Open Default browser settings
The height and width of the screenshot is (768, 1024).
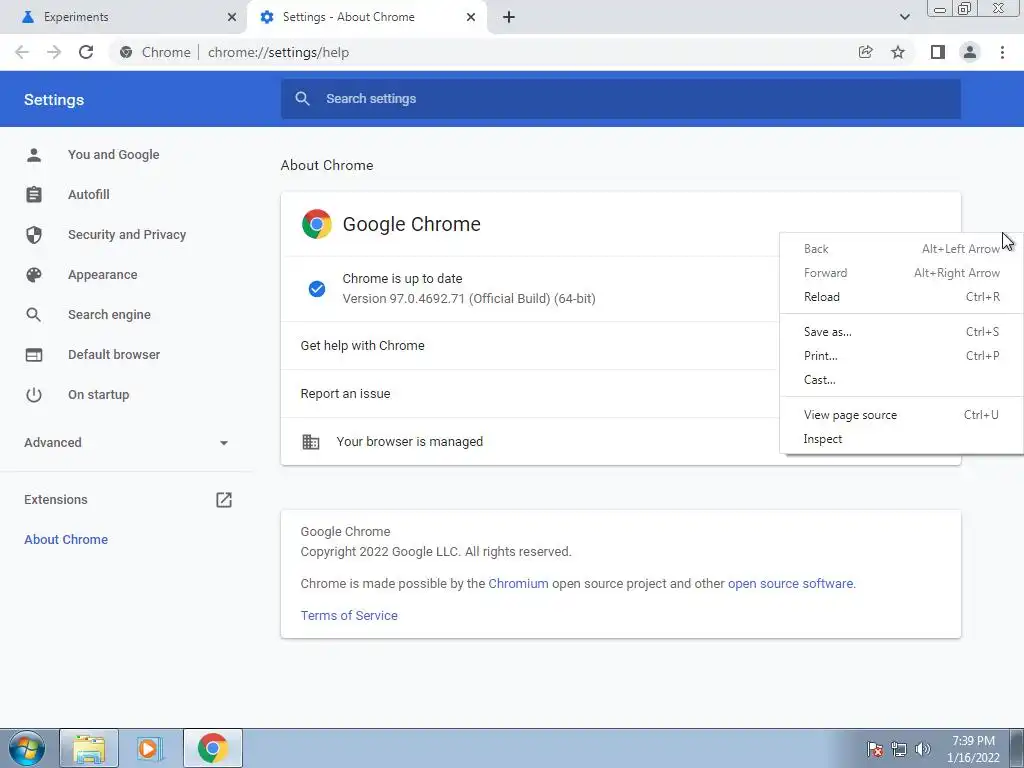tap(114, 355)
